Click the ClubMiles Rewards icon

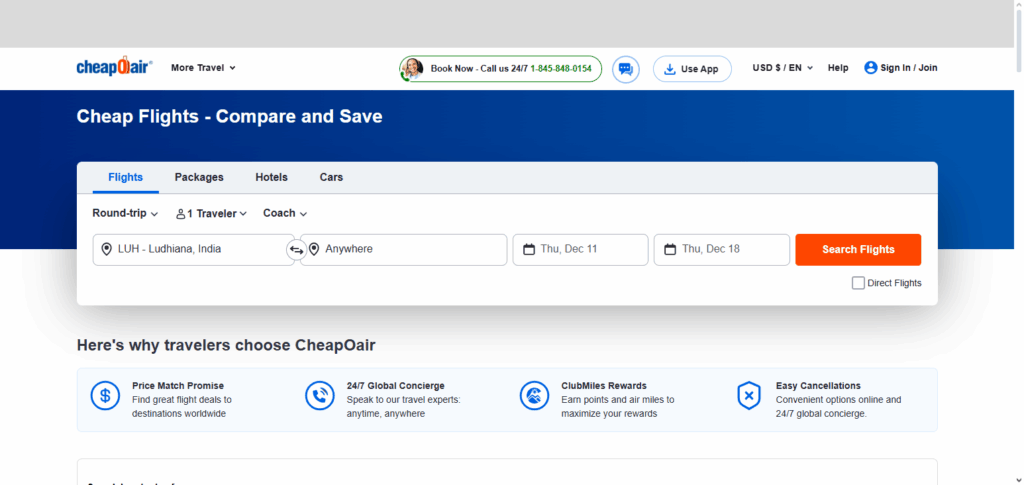[534, 396]
